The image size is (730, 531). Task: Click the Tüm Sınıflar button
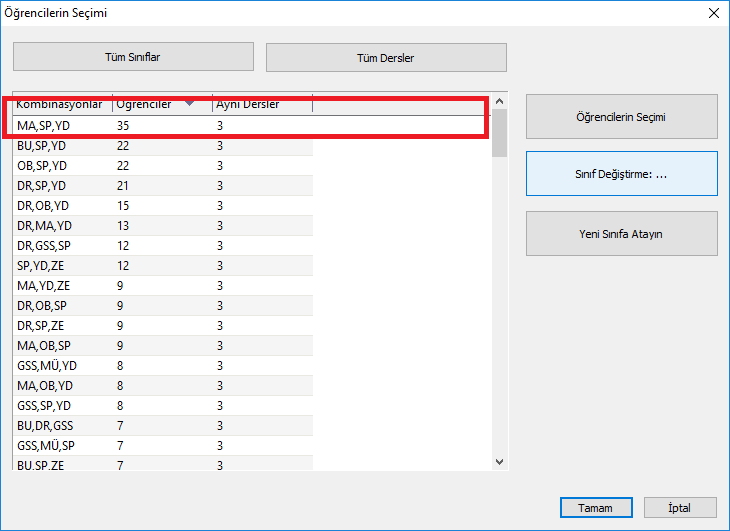tap(133, 57)
